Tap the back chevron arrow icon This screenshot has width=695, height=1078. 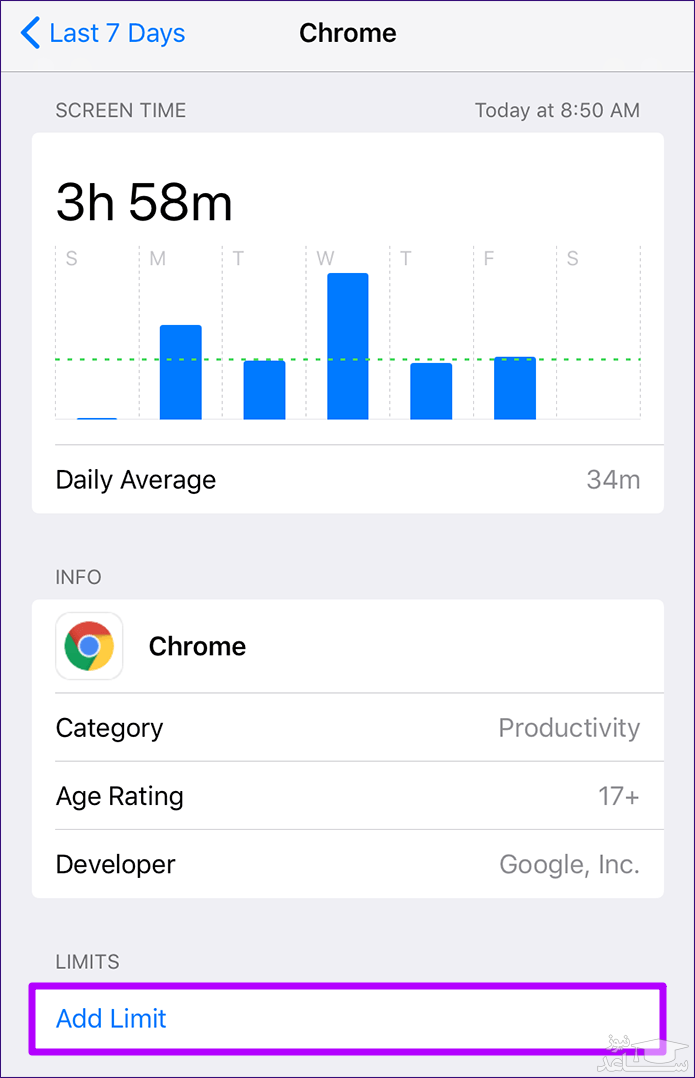(x=30, y=33)
